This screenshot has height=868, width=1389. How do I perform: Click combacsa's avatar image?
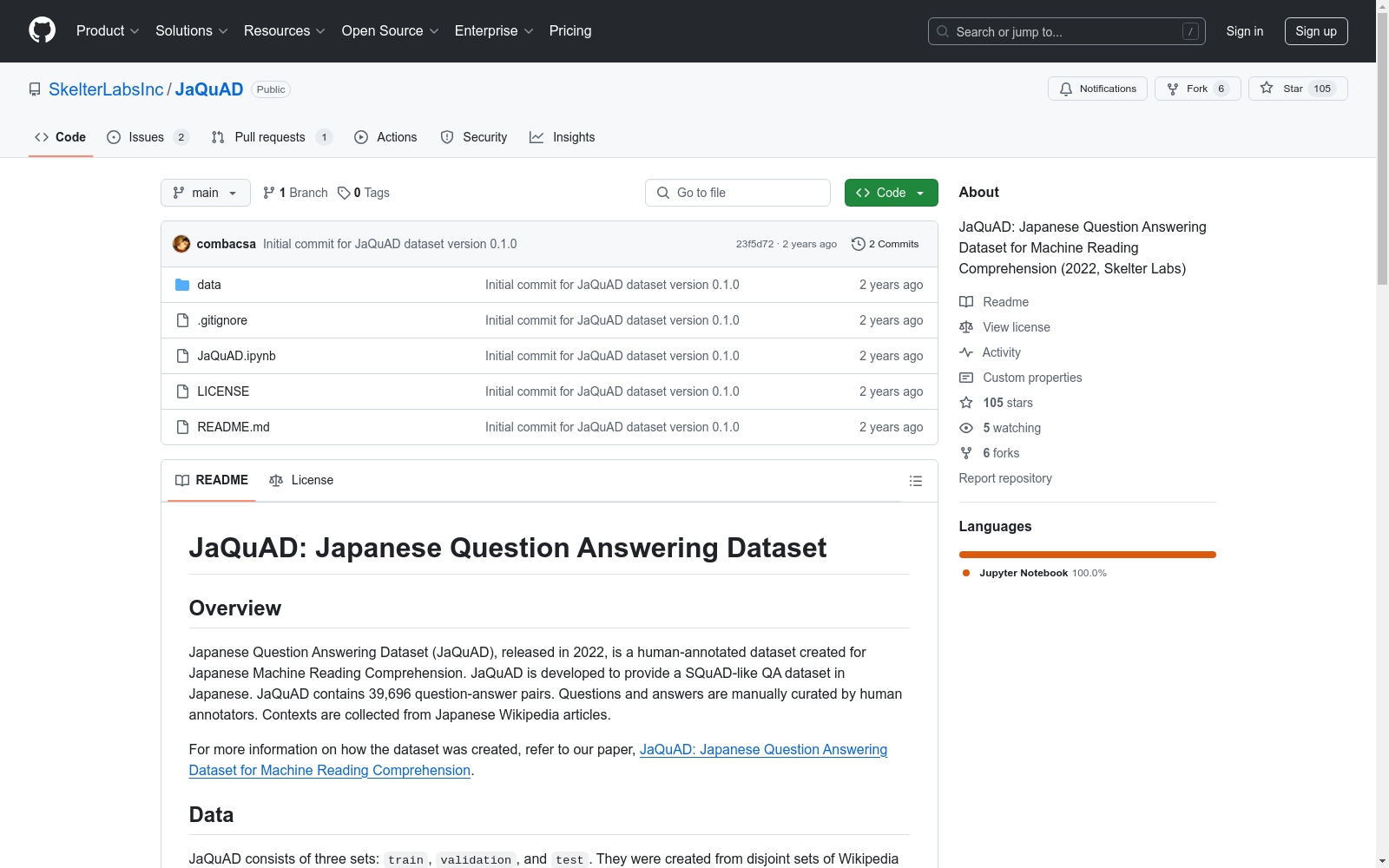(x=181, y=244)
